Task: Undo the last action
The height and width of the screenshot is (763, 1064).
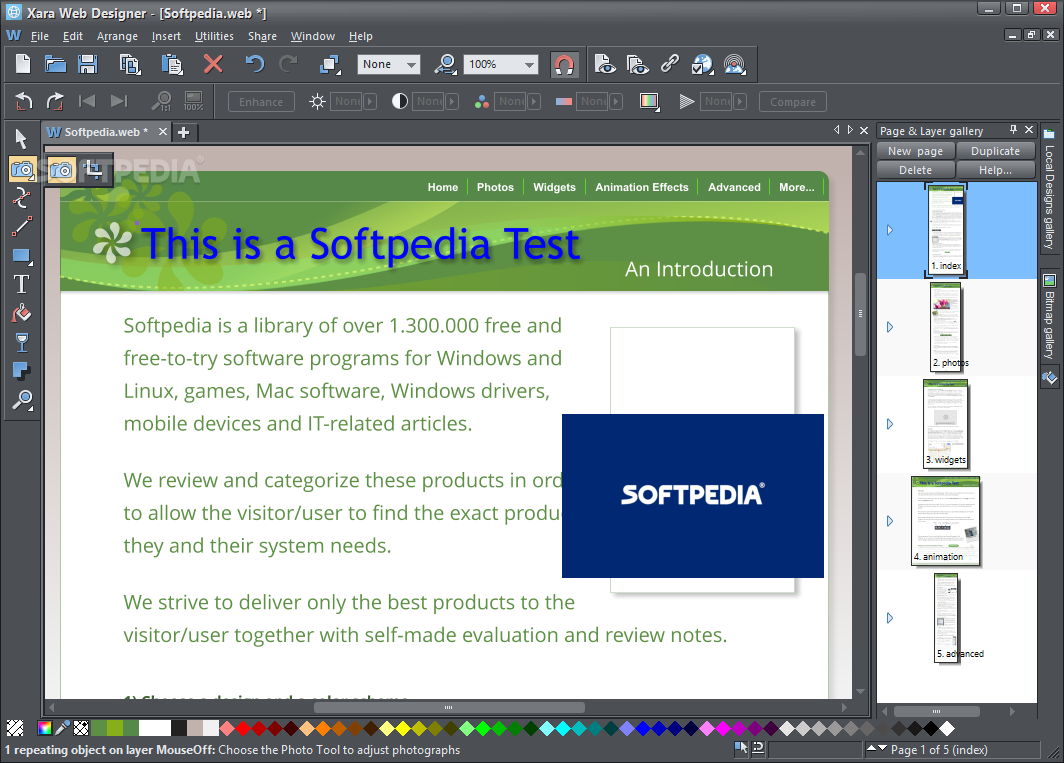Action: coord(254,64)
